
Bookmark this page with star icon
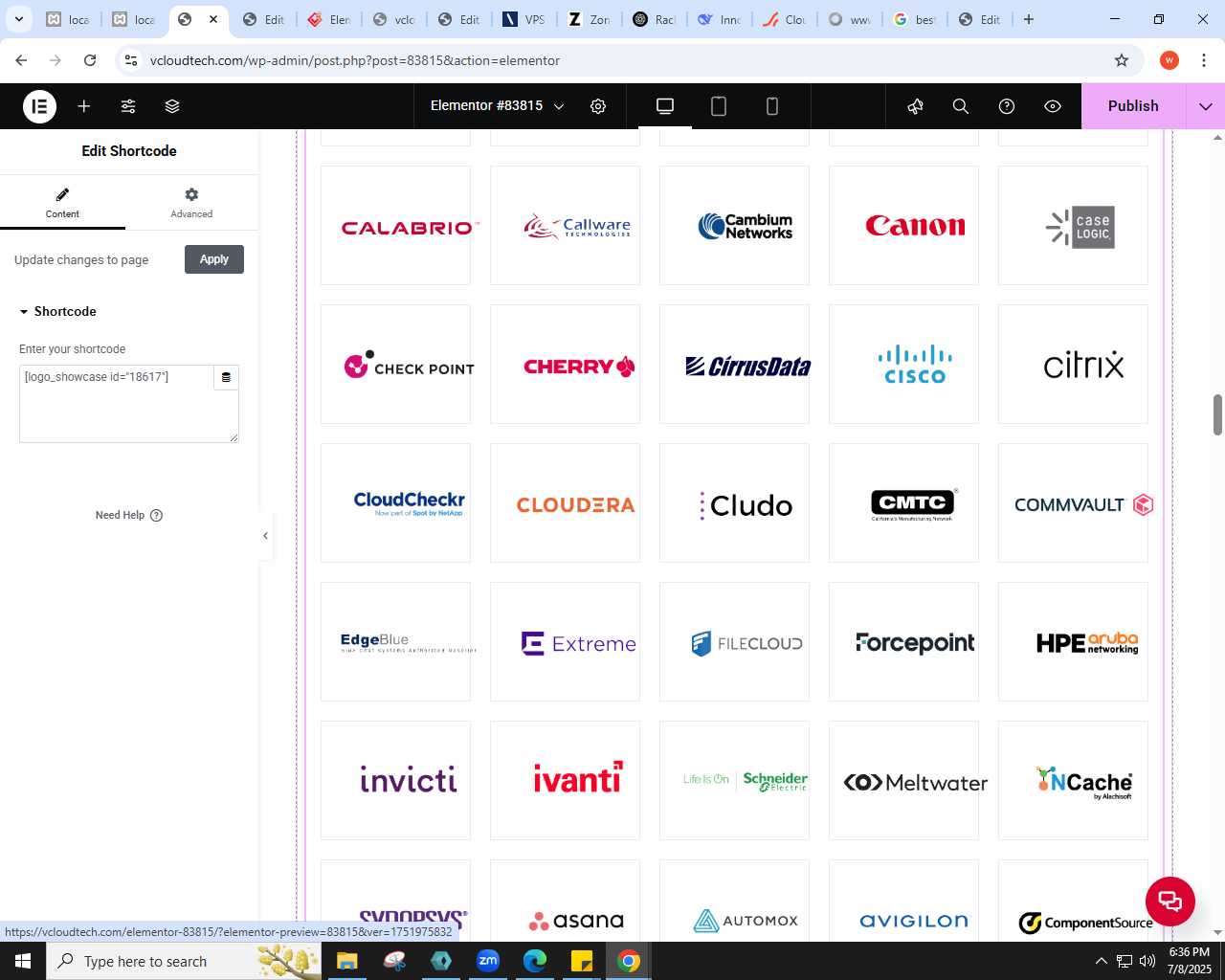point(1122,60)
